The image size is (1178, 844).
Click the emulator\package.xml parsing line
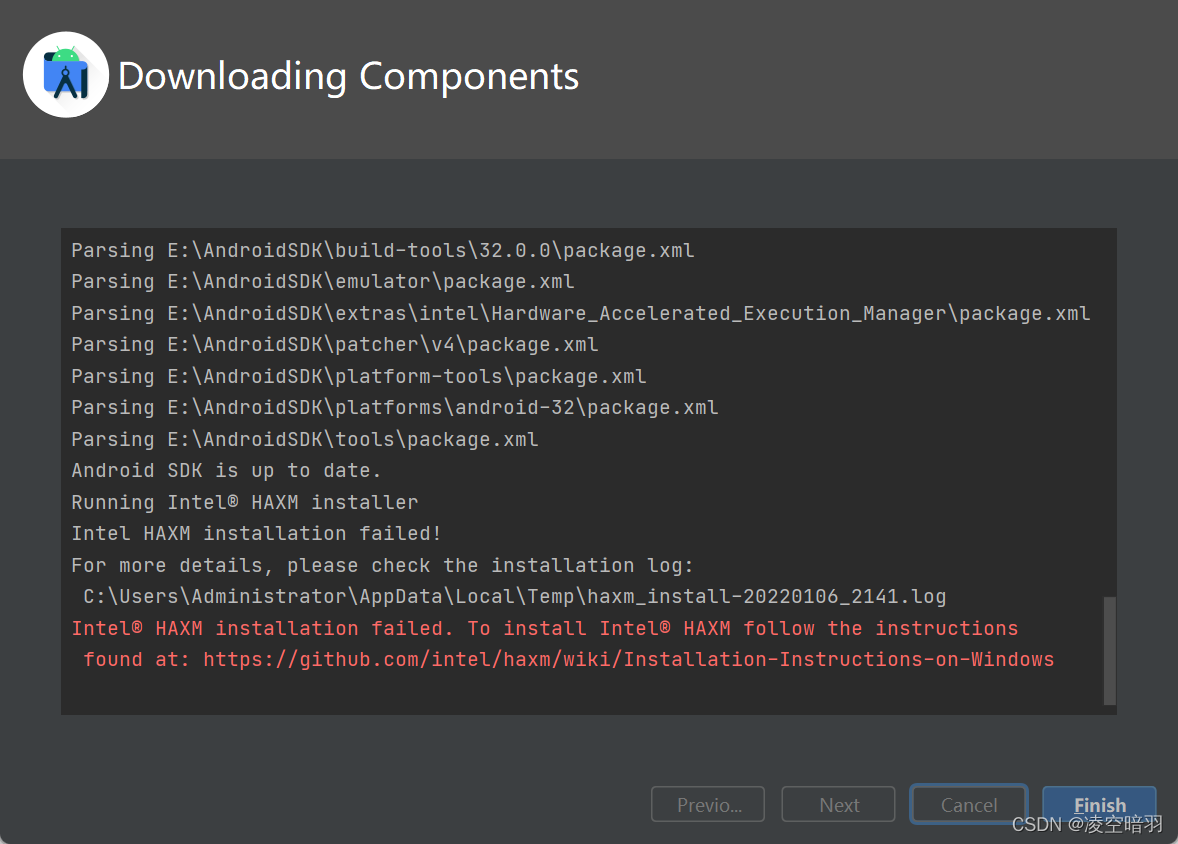323,282
